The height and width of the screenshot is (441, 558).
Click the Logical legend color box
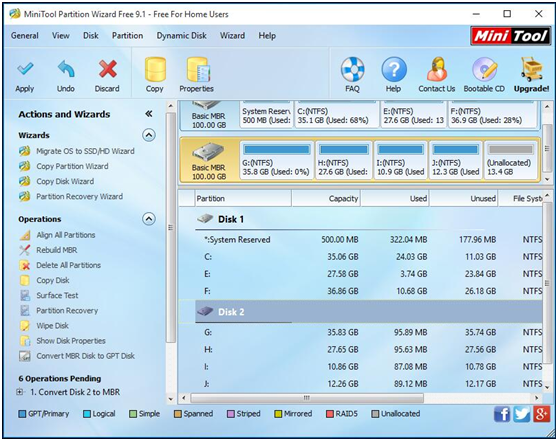(x=86, y=414)
